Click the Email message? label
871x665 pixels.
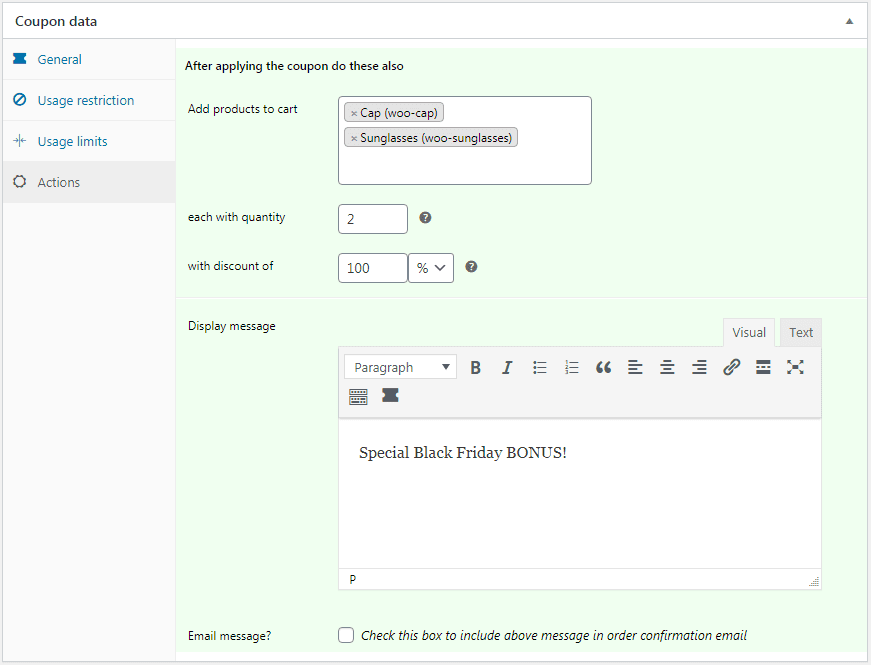[229, 636]
